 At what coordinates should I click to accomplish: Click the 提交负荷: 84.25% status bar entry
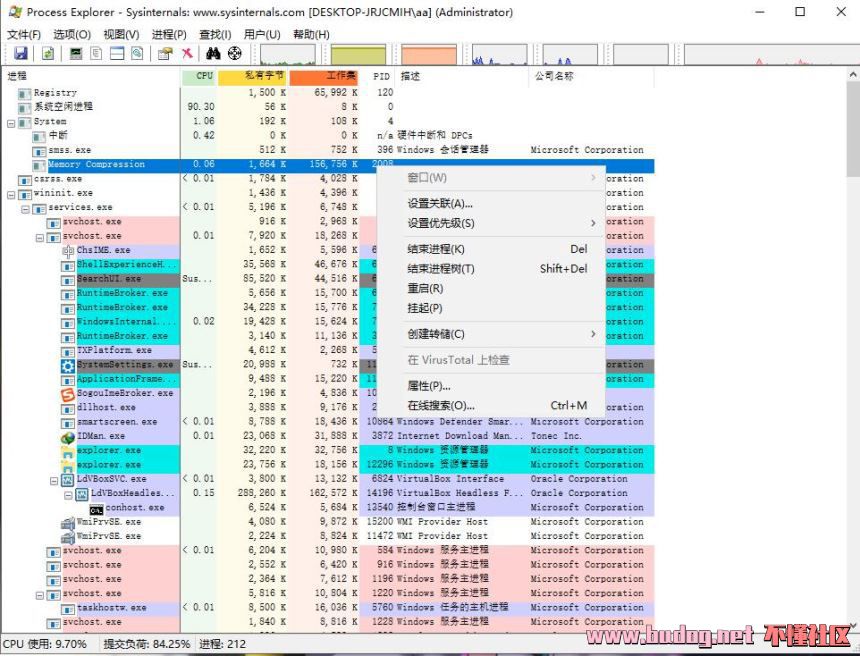click(x=146, y=643)
